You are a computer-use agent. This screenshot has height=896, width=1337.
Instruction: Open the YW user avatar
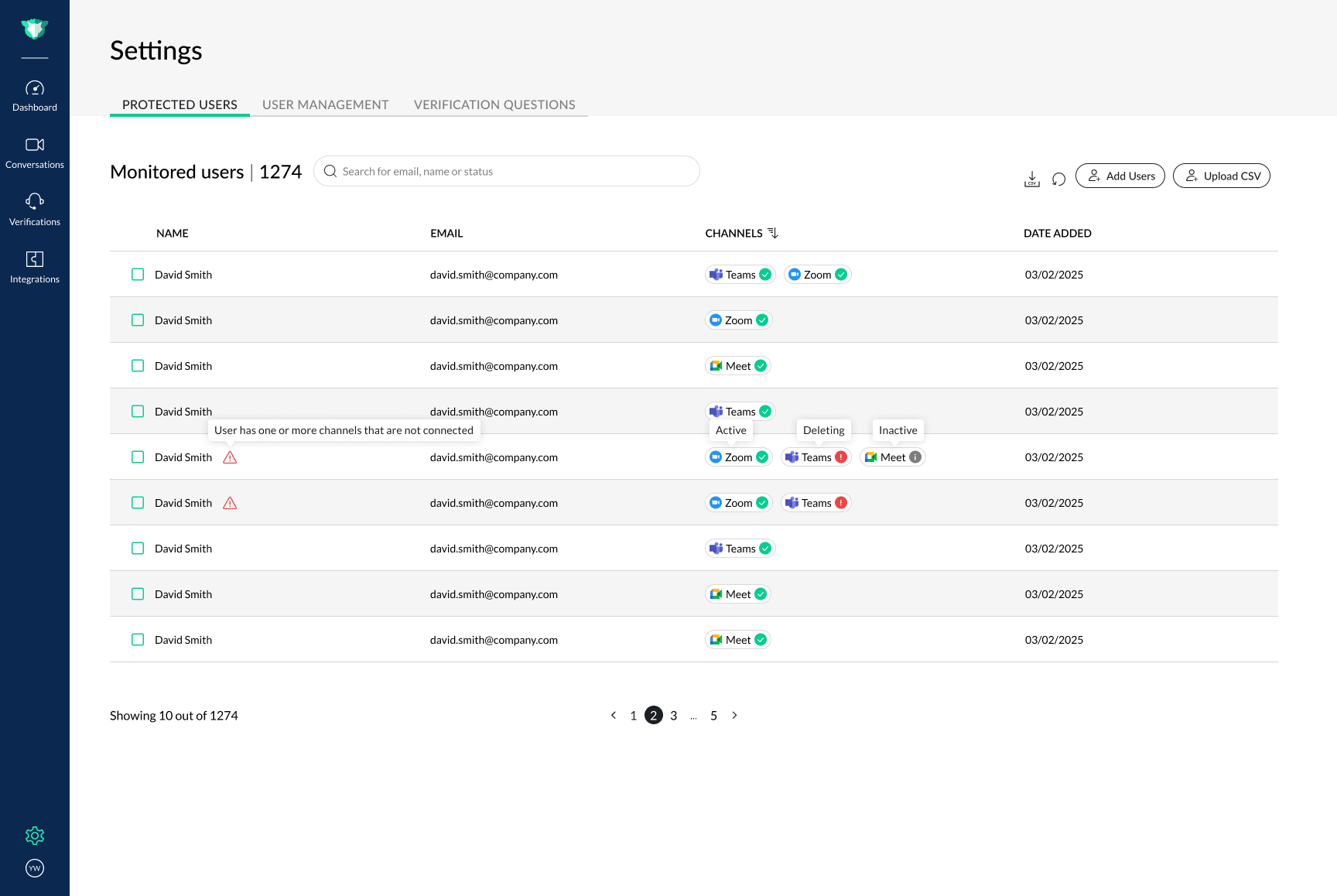35,868
